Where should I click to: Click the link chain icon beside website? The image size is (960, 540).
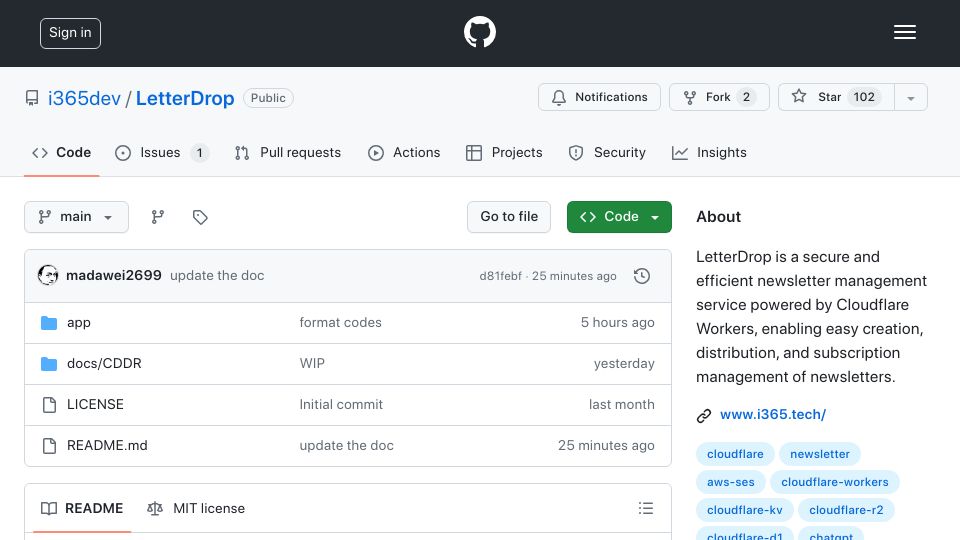point(704,416)
